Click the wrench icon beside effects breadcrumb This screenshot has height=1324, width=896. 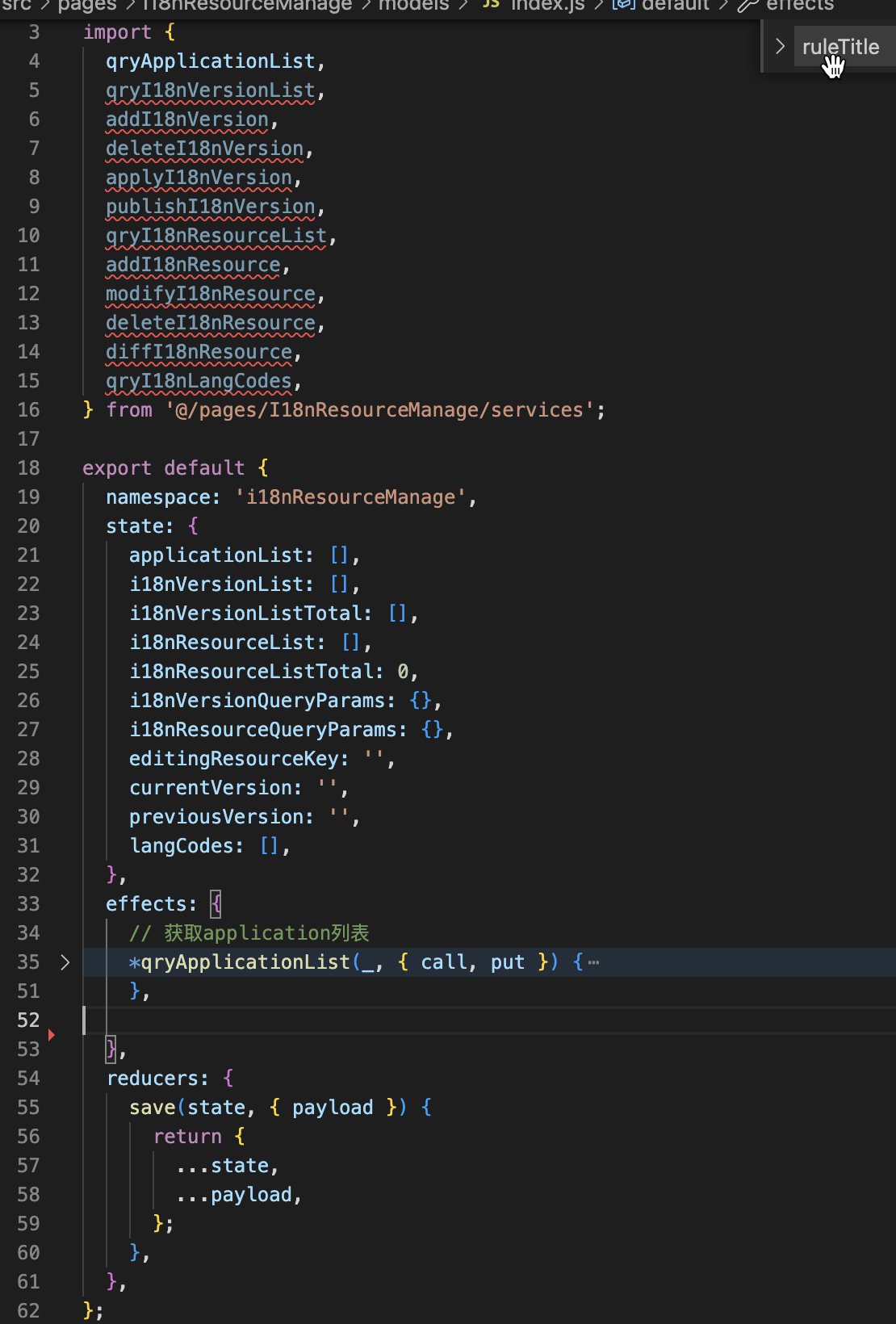click(x=747, y=5)
